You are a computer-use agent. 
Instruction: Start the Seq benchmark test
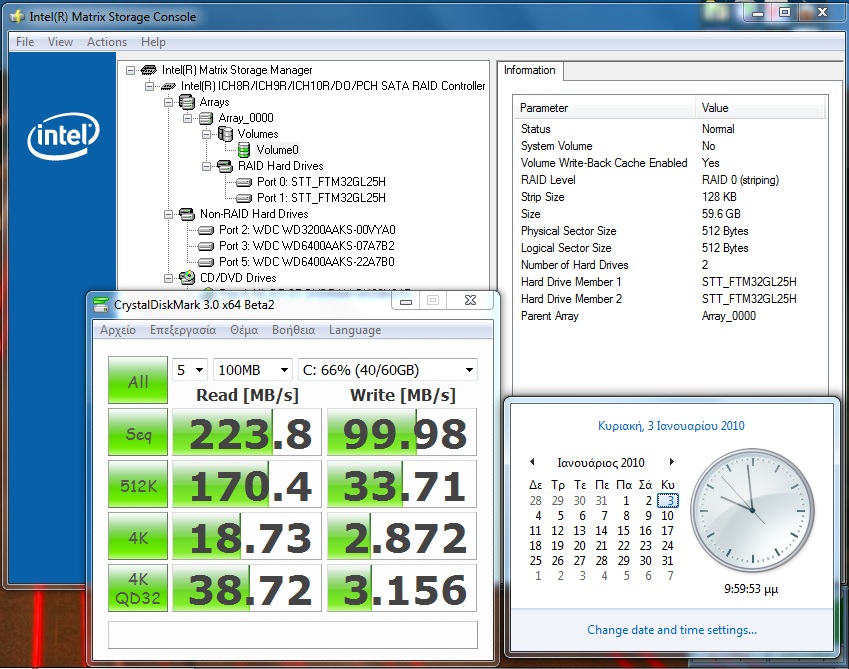point(138,432)
